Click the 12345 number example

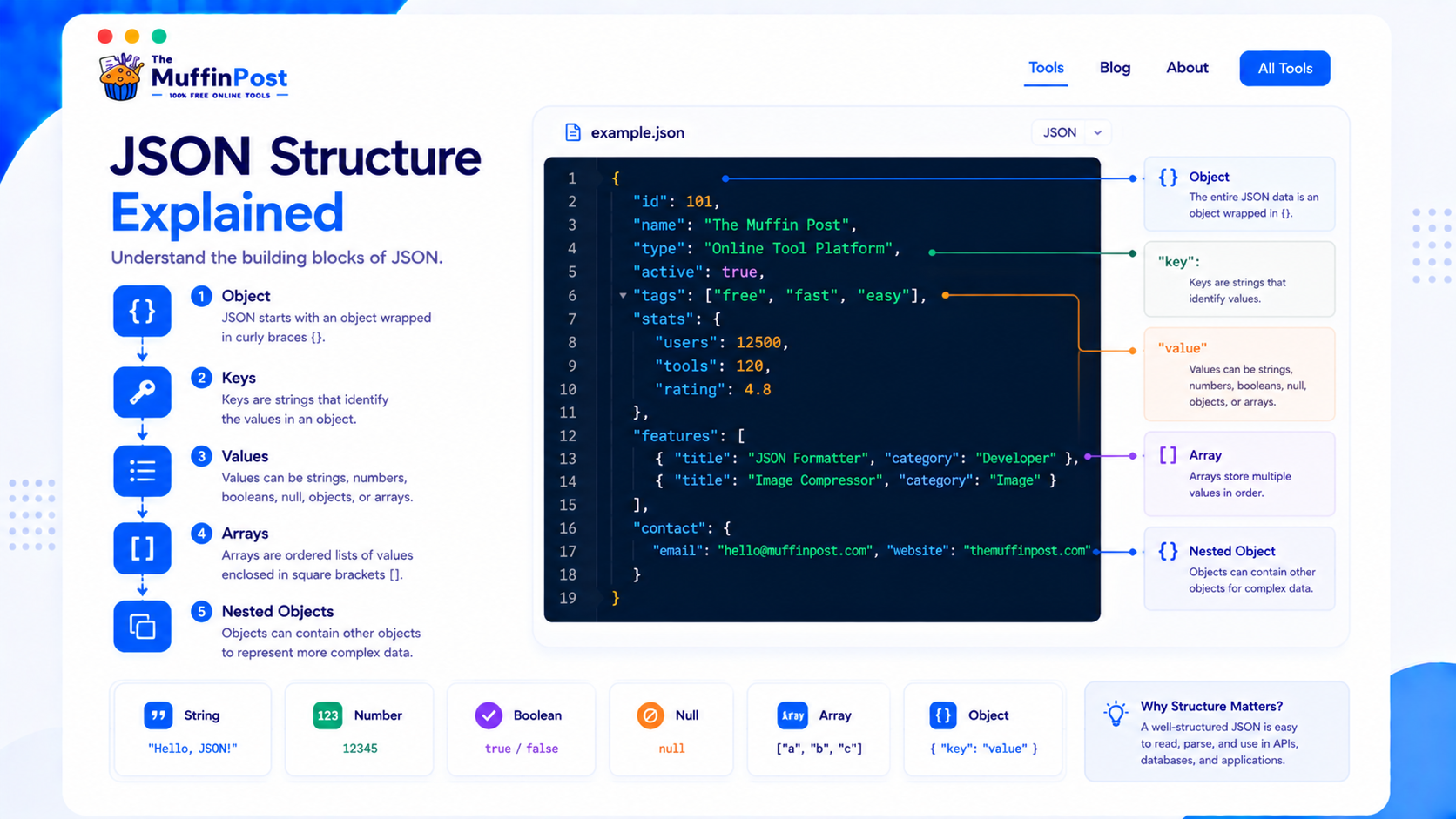pyautogui.click(x=360, y=749)
